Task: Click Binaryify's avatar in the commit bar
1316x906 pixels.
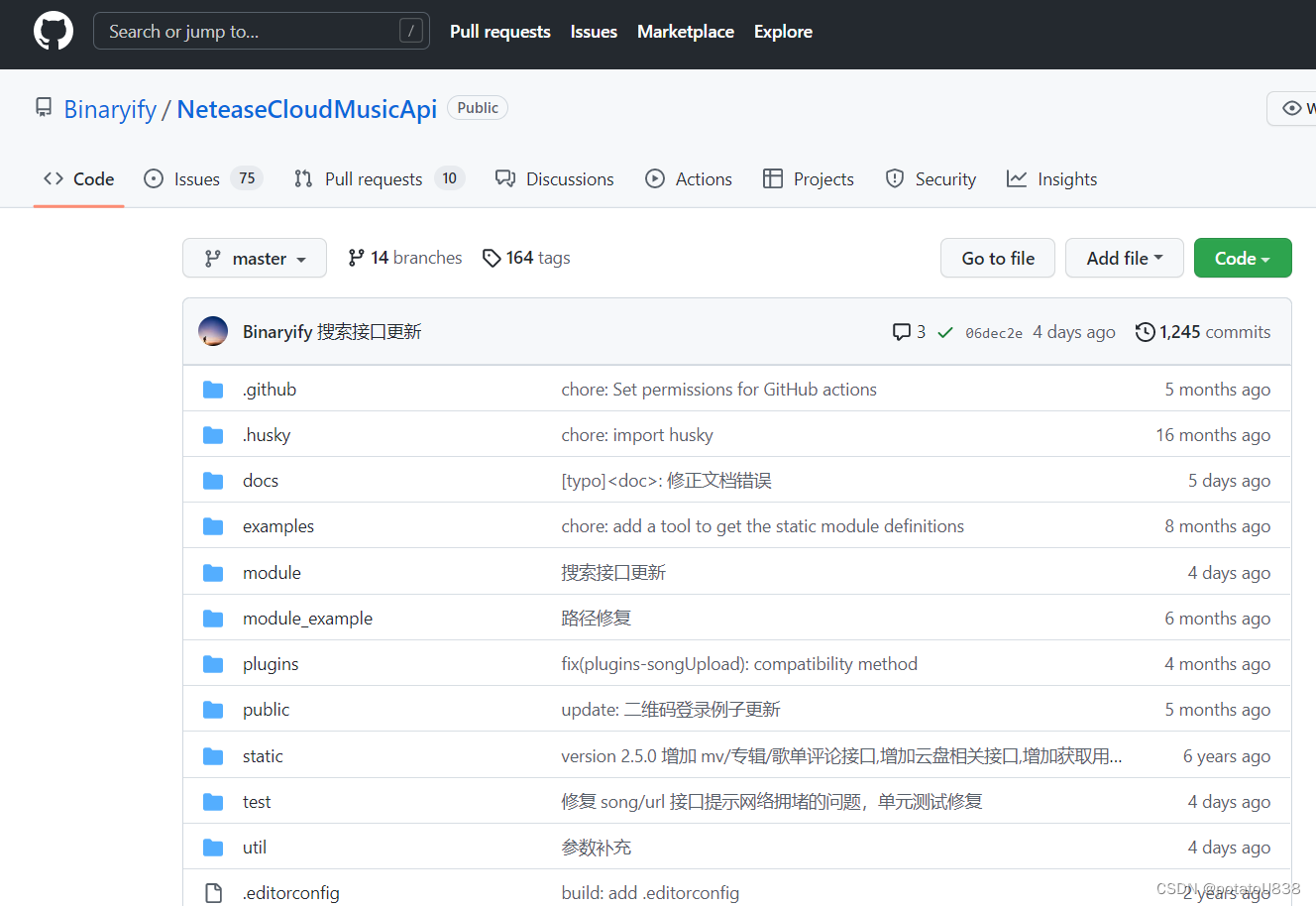Action: pyautogui.click(x=212, y=330)
